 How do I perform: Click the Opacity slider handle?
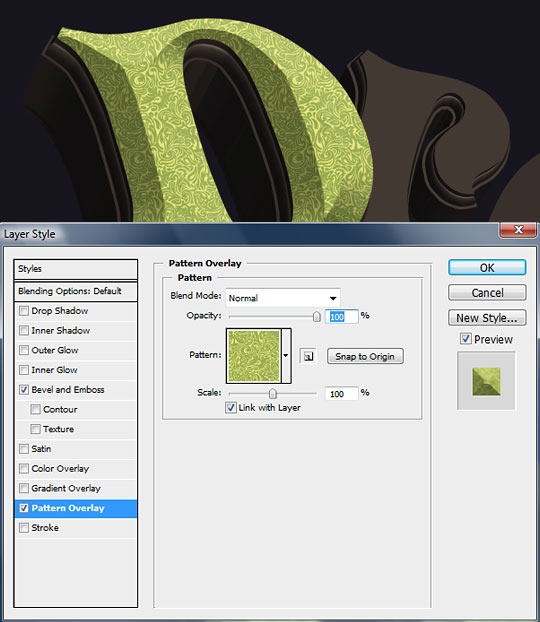tap(317, 316)
